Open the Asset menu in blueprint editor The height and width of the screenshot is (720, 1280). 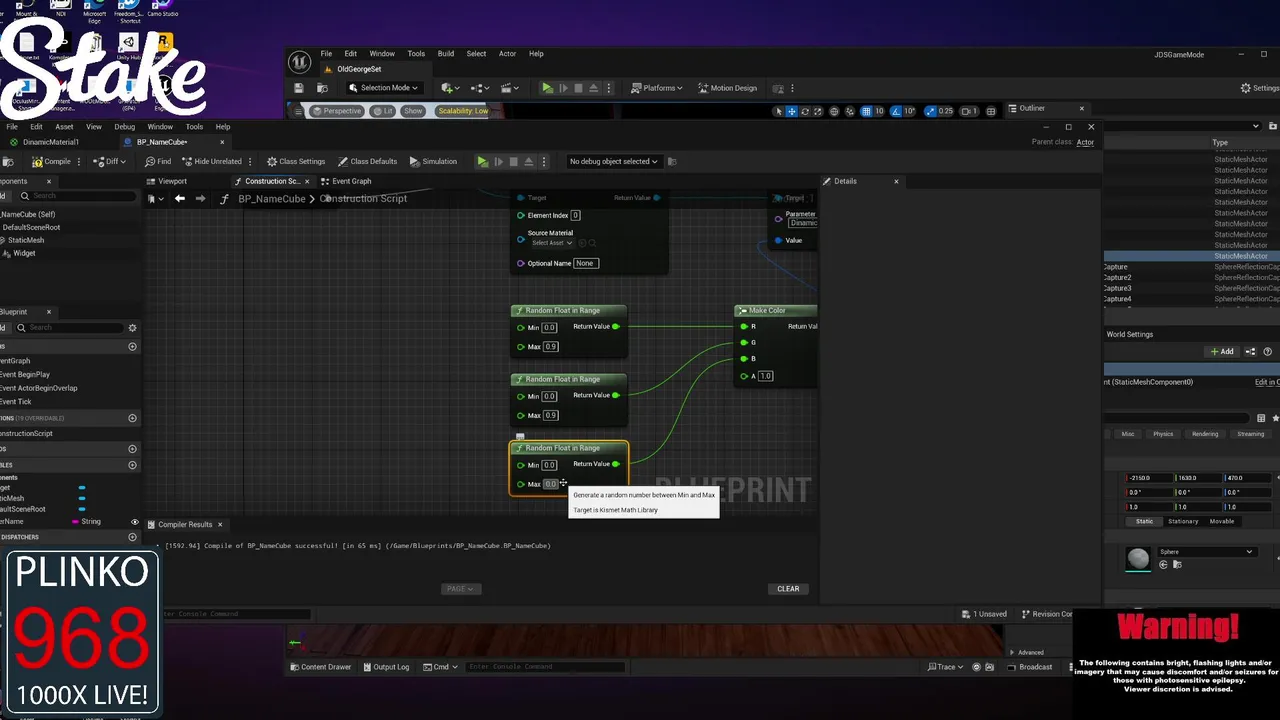tap(64, 127)
